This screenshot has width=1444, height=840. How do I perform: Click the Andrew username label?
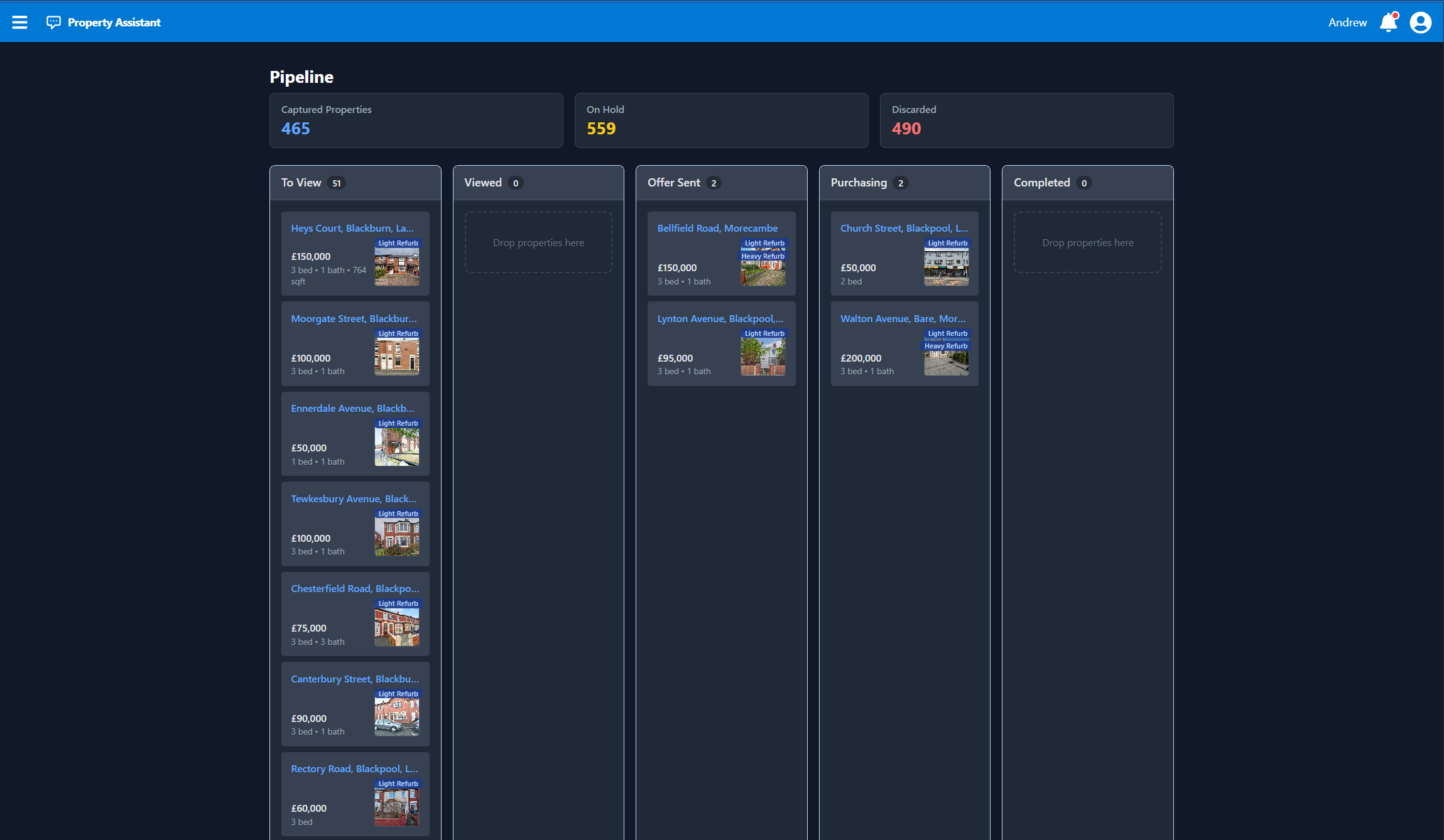click(1347, 23)
